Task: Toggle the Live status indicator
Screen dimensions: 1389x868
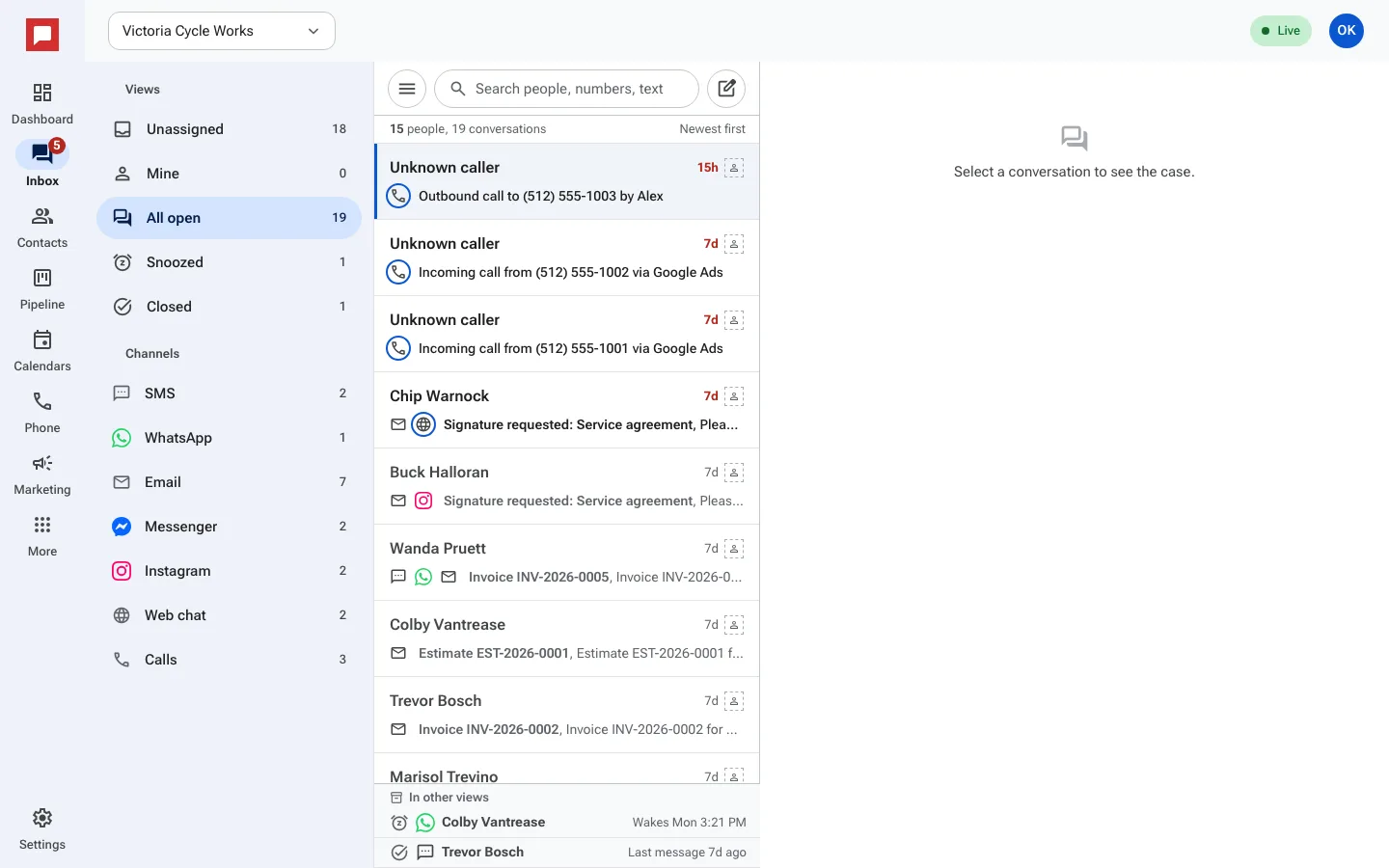Action: pos(1281,31)
